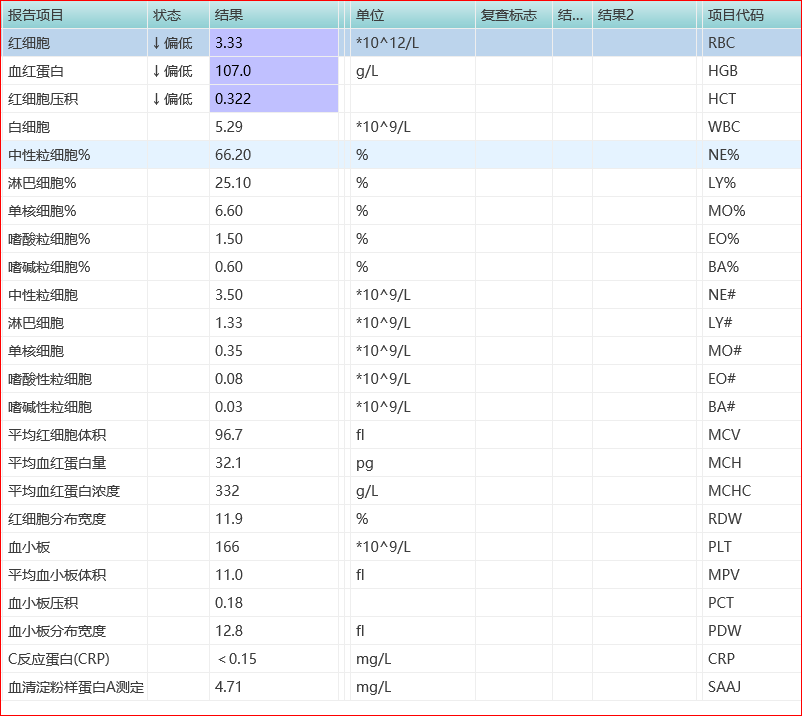
Task: Click the 96.7 MCV result
Action: point(229,435)
